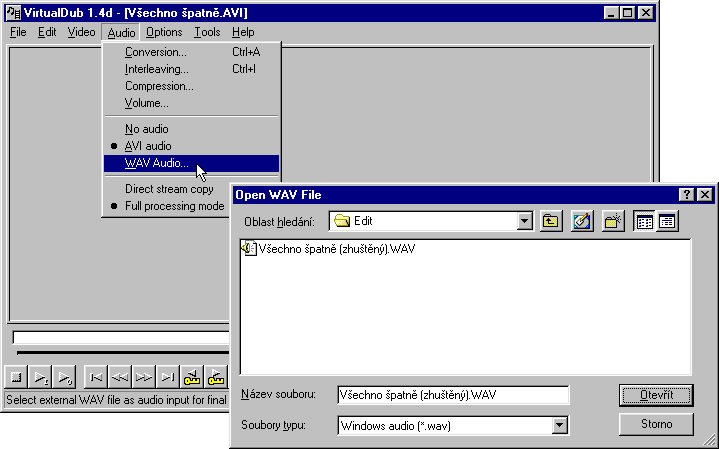Viewport: 719px width, 449px height.
Task: Click the Stop button in VirtualDub playback bar
Action: [16, 377]
